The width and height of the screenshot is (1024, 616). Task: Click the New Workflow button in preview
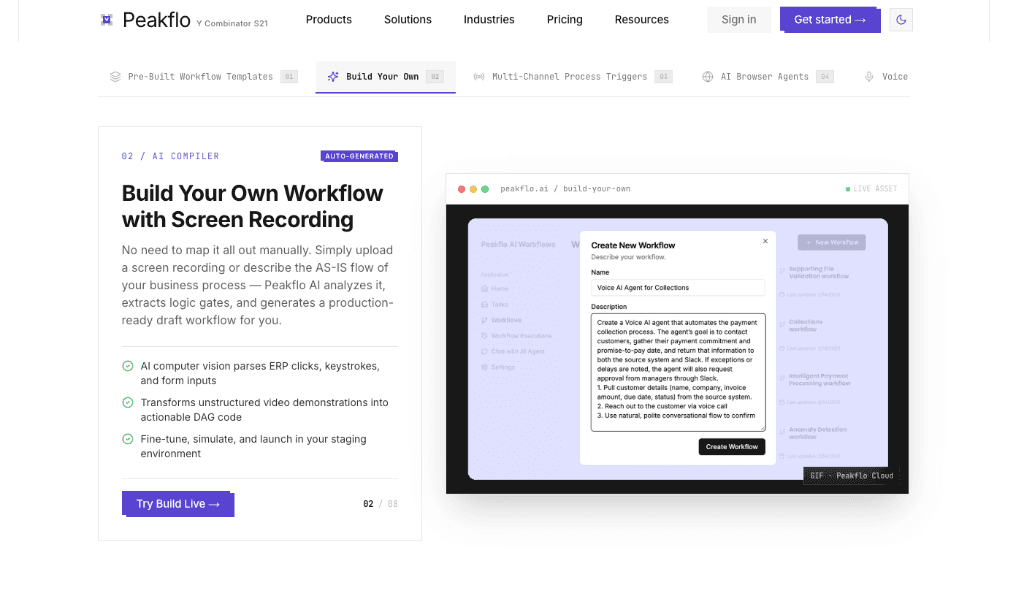pyautogui.click(x=831, y=242)
